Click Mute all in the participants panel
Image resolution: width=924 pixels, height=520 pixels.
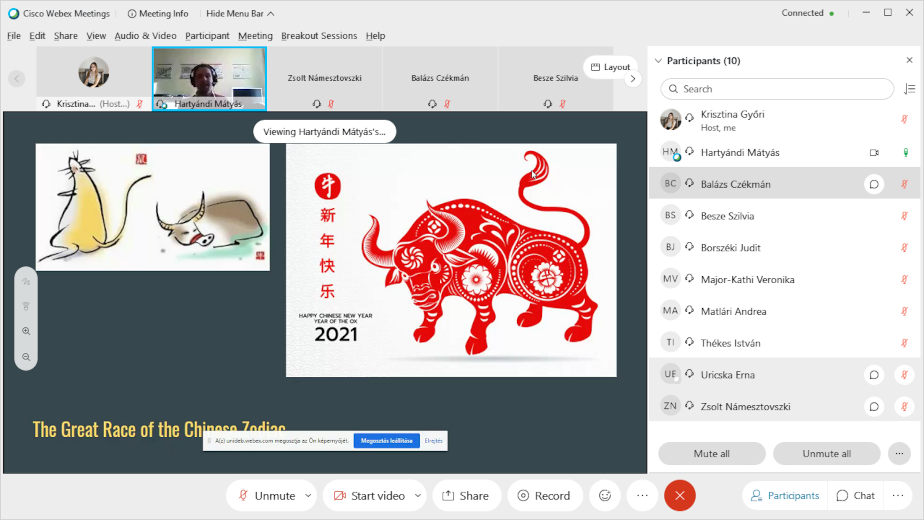pyautogui.click(x=711, y=453)
